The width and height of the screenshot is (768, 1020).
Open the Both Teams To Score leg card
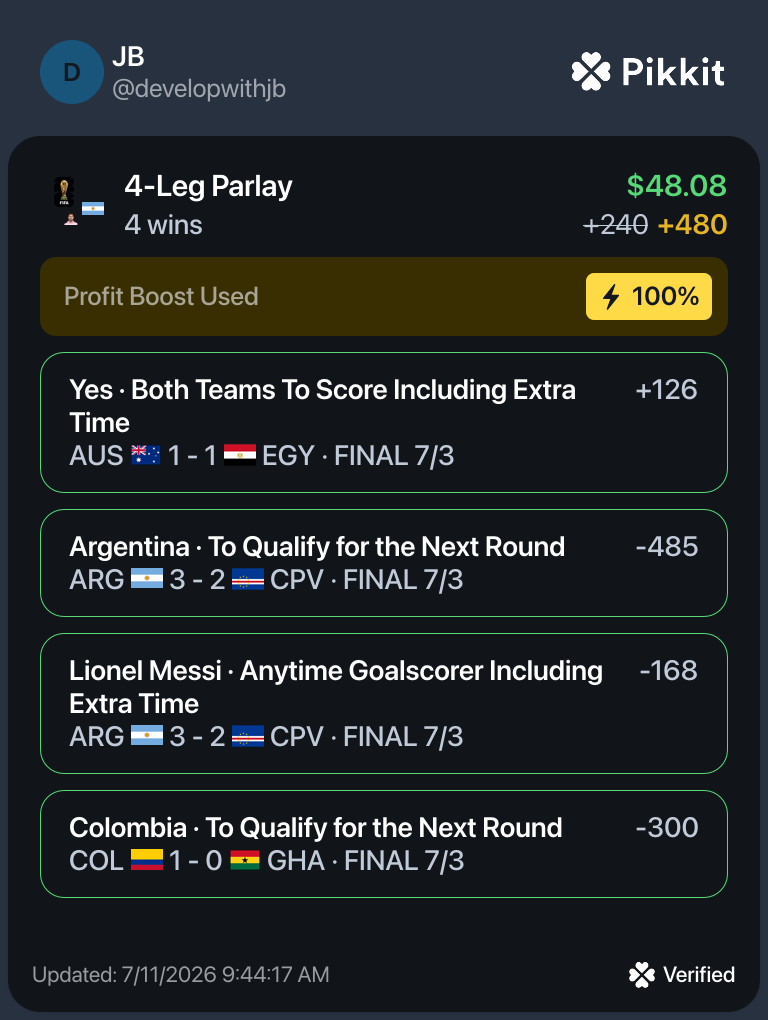pos(384,423)
